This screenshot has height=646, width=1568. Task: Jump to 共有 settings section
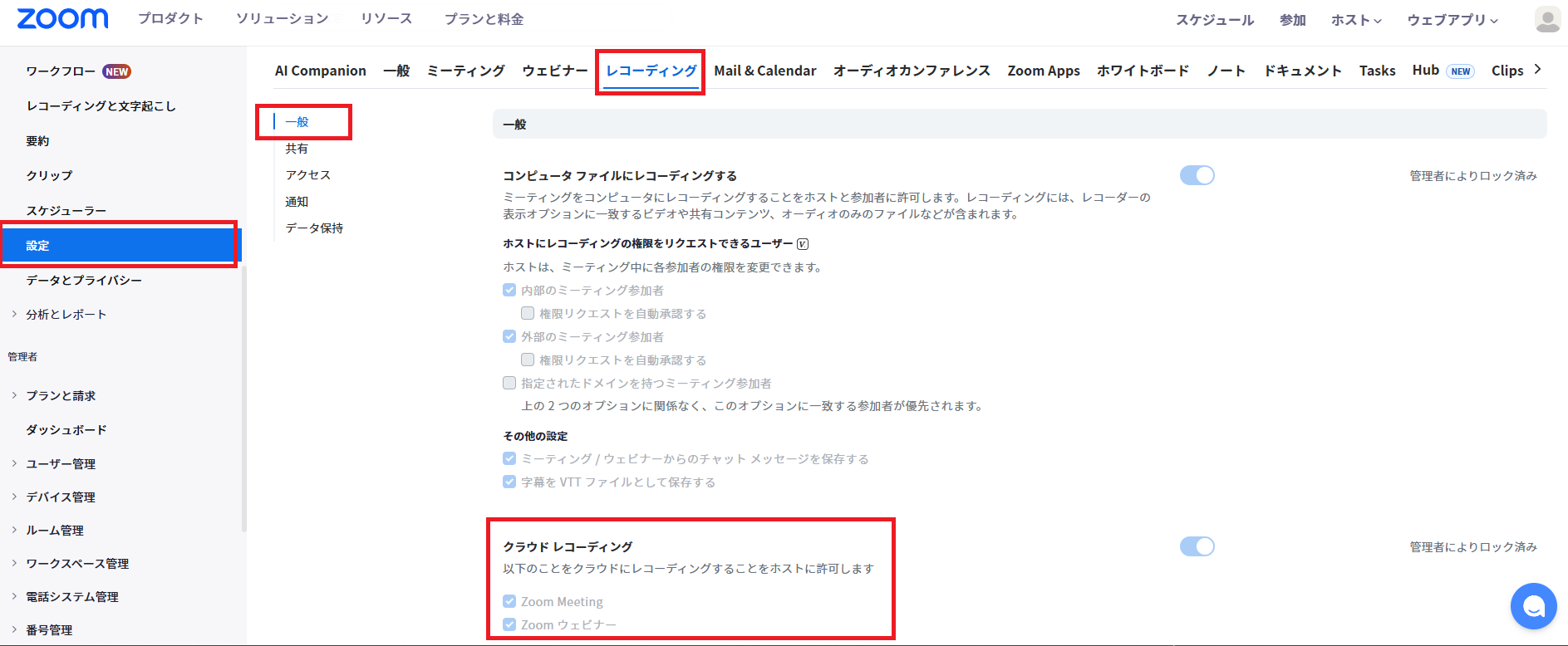297,149
